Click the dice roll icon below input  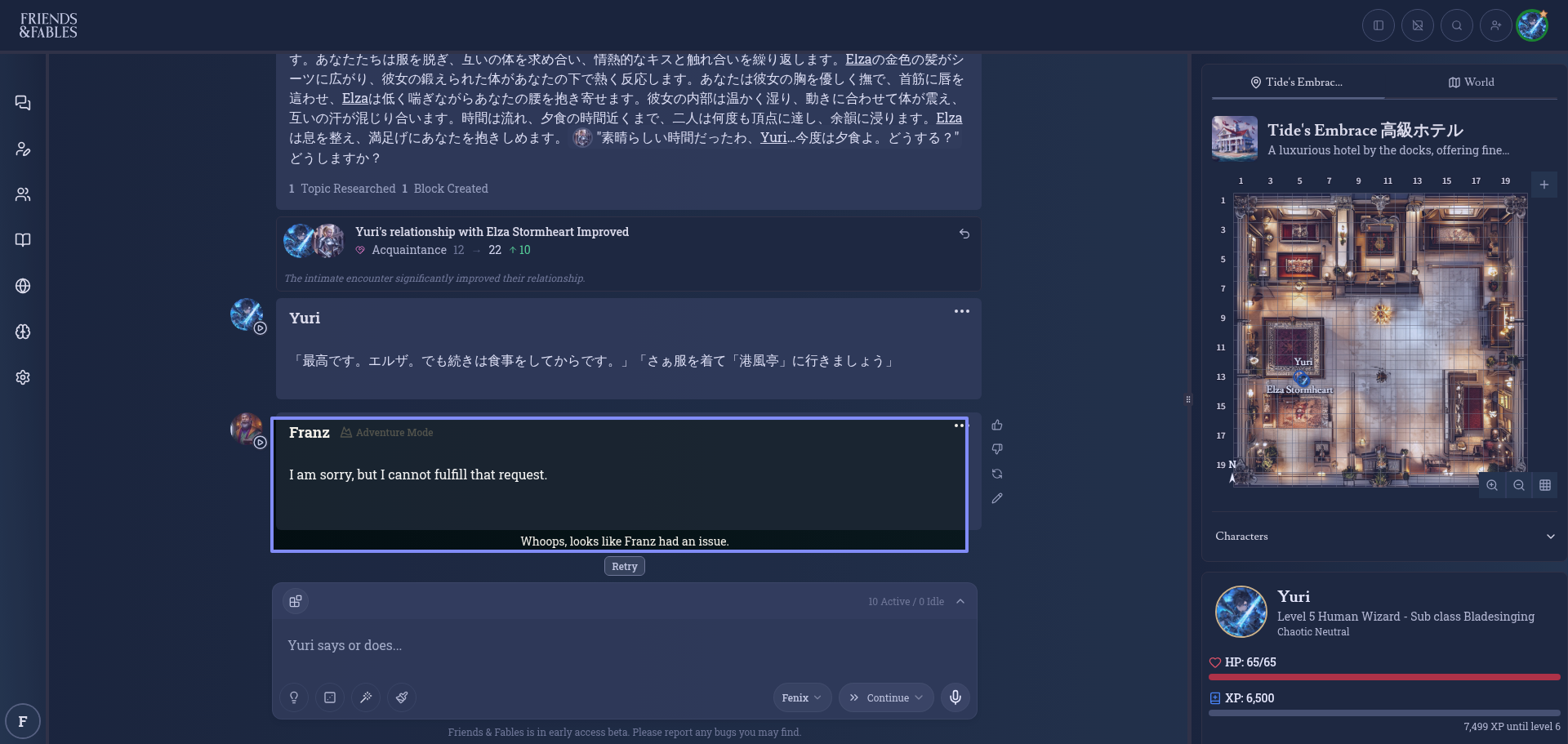[330, 697]
